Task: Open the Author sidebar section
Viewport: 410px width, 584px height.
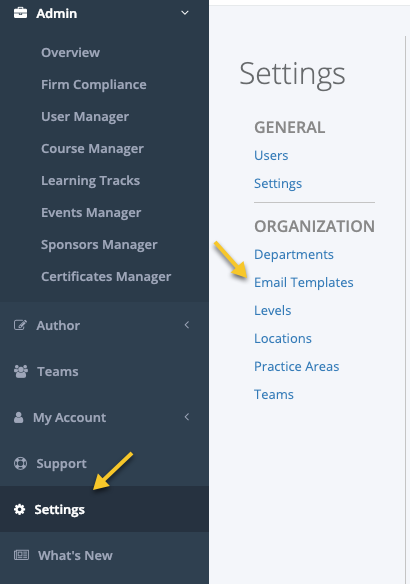Action: 58,326
